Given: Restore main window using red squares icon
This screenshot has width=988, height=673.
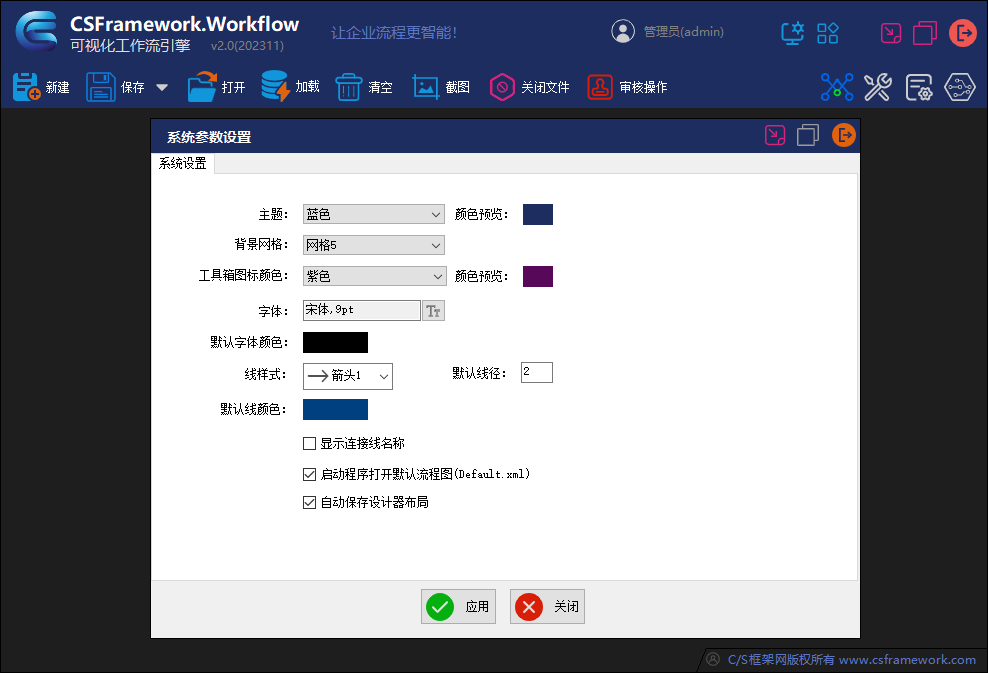Looking at the screenshot, I should 924,33.
